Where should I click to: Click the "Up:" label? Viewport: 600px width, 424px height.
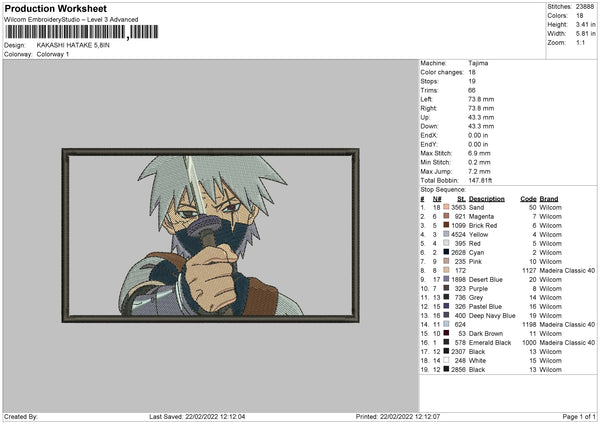point(425,117)
